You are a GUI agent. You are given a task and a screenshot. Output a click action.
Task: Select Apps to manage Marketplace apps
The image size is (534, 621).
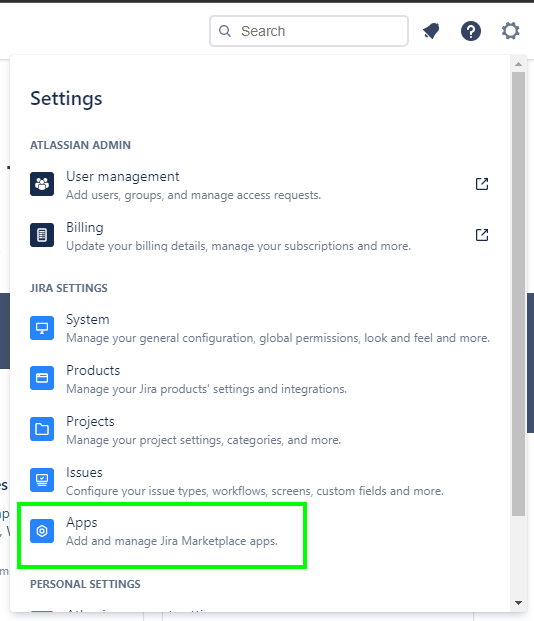[x=162, y=535]
